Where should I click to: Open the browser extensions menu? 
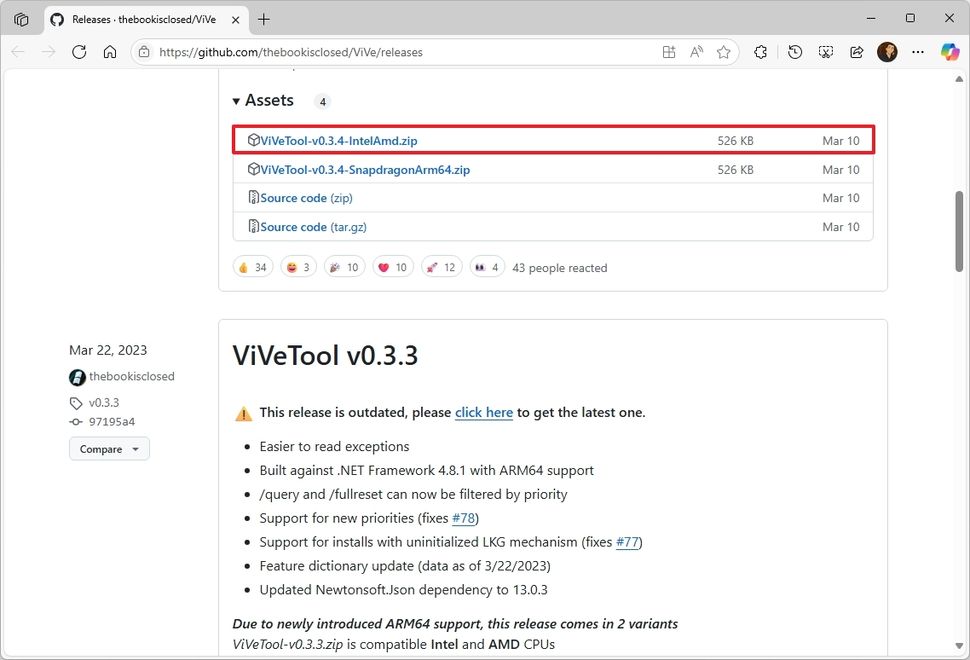coord(761,52)
